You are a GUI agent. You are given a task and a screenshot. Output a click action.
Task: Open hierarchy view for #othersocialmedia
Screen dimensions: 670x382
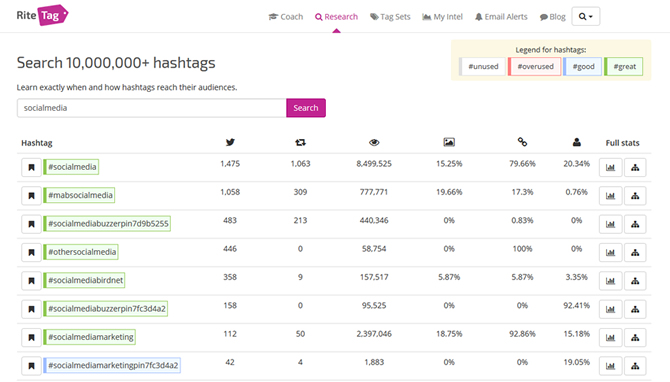pos(635,253)
